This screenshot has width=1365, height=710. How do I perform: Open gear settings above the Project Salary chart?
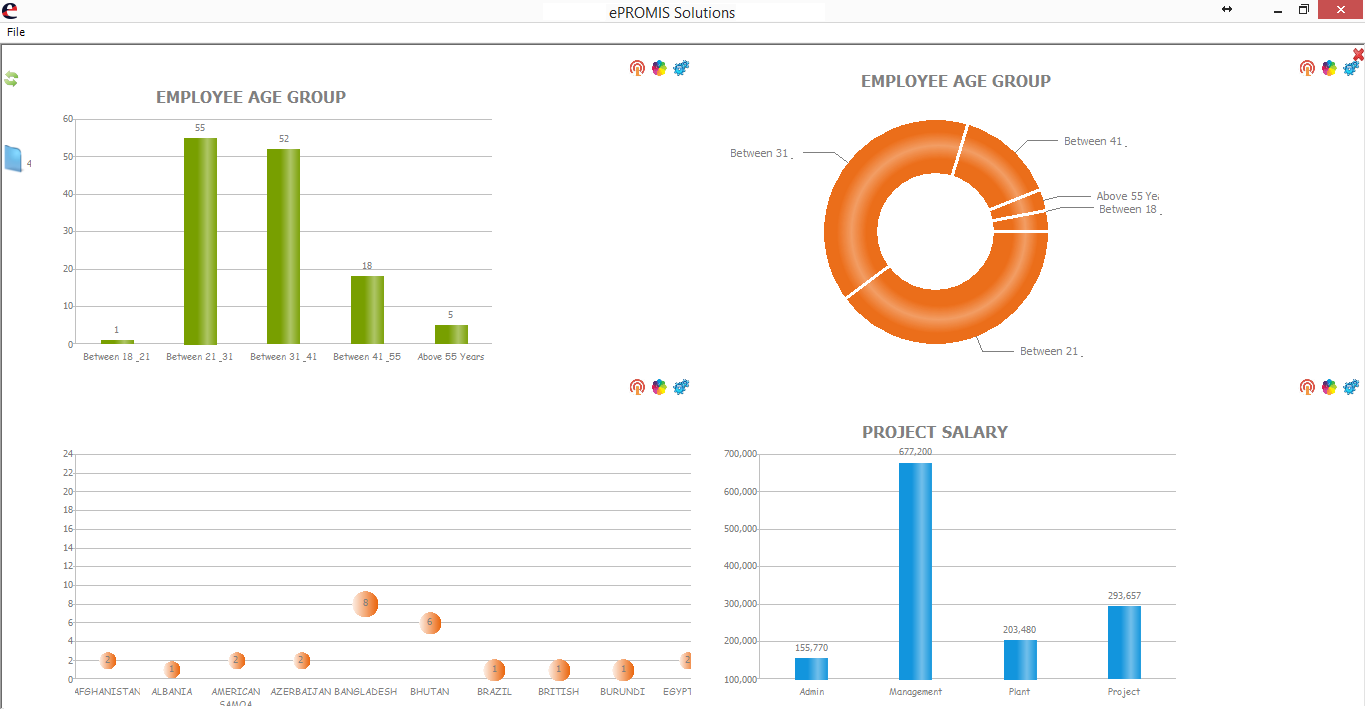coord(1351,386)
